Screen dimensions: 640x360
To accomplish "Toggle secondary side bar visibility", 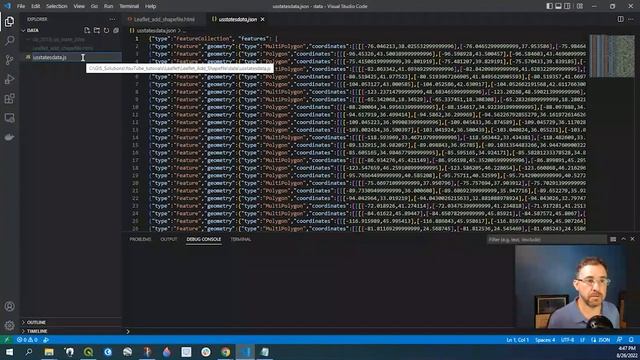I will (567, 6).
